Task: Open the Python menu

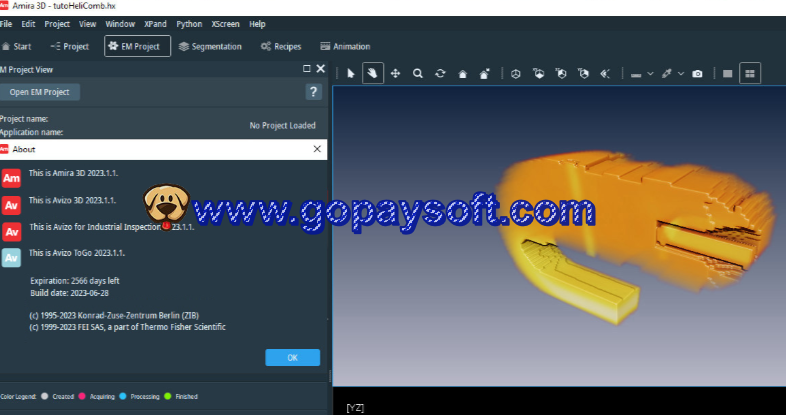Action: point(189,24)
